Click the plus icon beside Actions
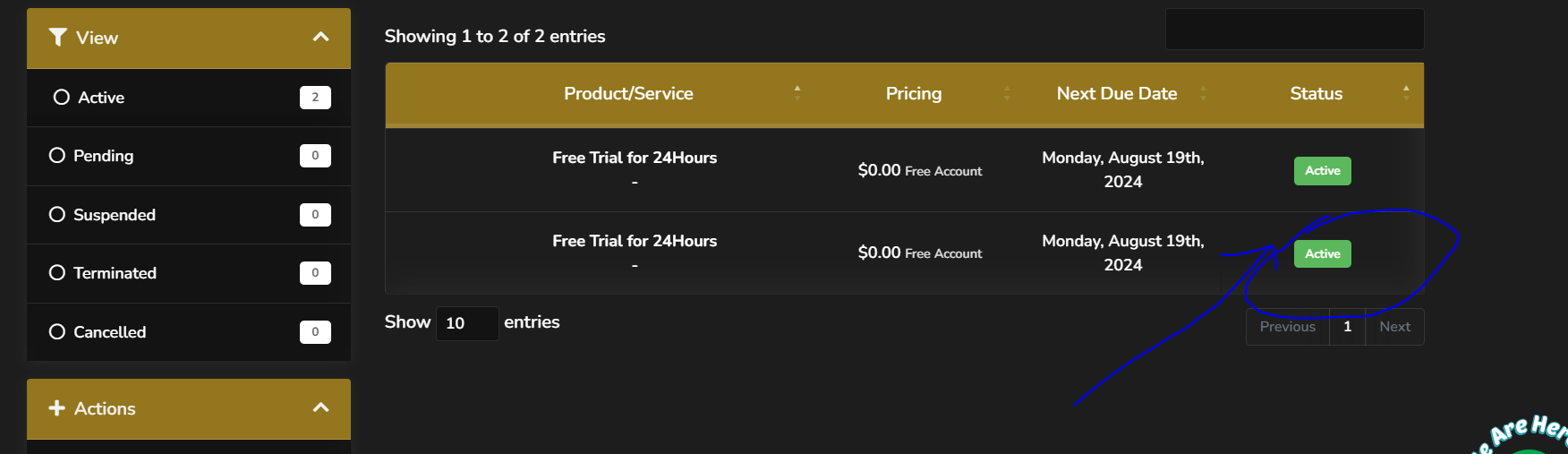 (x=57, y=407)
